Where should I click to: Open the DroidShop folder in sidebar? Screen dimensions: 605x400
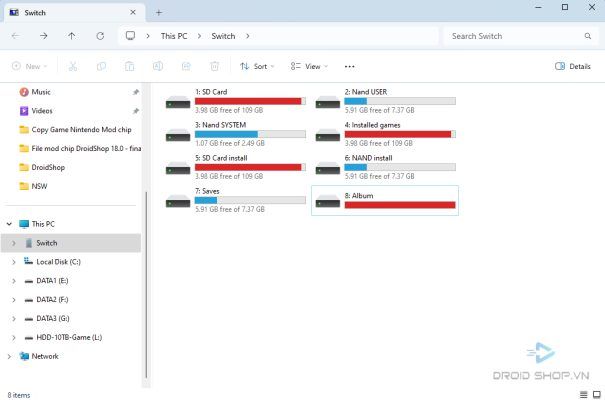(48, 167)
